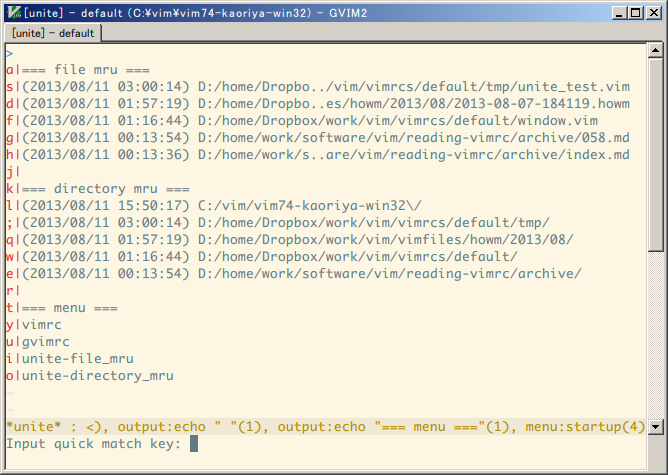Click the '*unite*' status line
This screenshot has width=668, height=475.
coord(326,426)
